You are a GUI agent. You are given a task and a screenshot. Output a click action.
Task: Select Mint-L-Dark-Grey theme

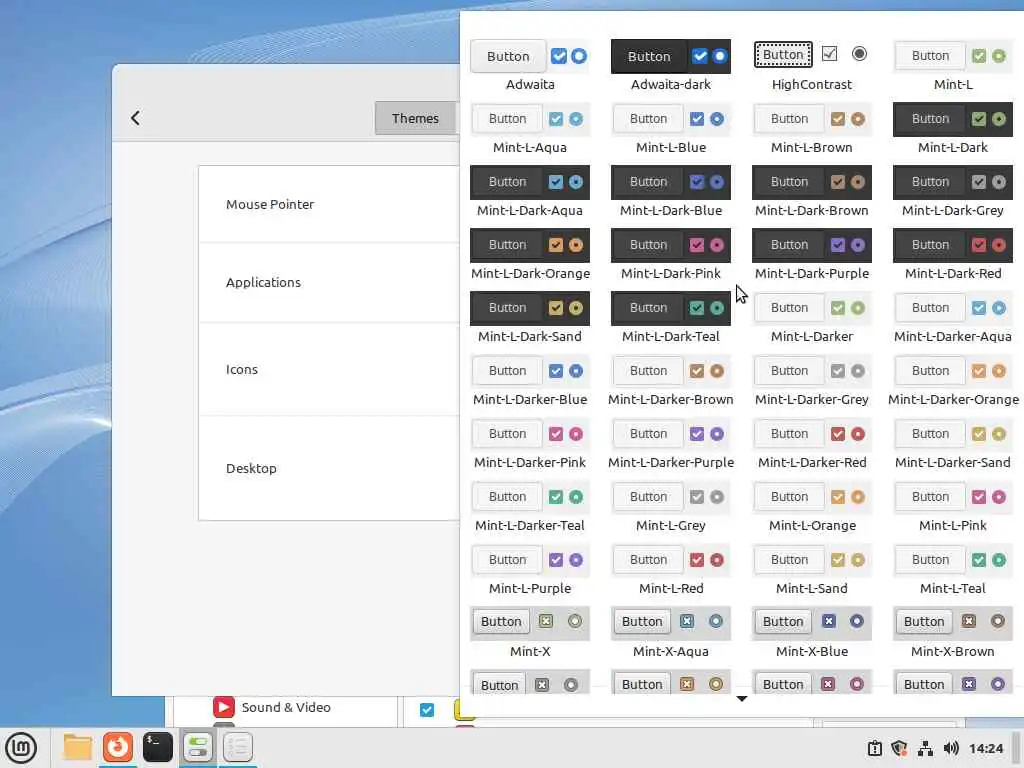pyautogui.click(x=953, y=191)
